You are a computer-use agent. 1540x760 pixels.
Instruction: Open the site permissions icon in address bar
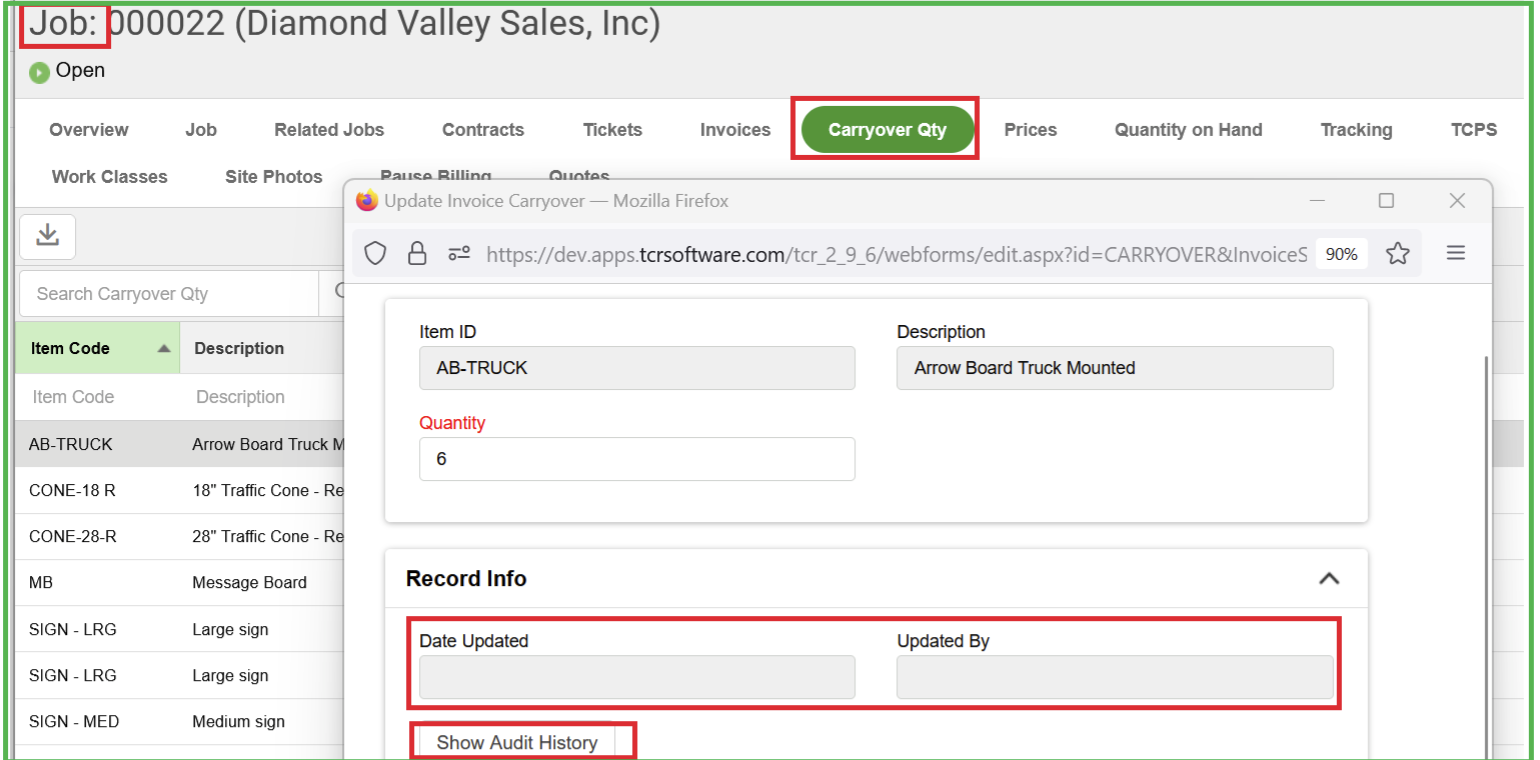pos(459,254)
